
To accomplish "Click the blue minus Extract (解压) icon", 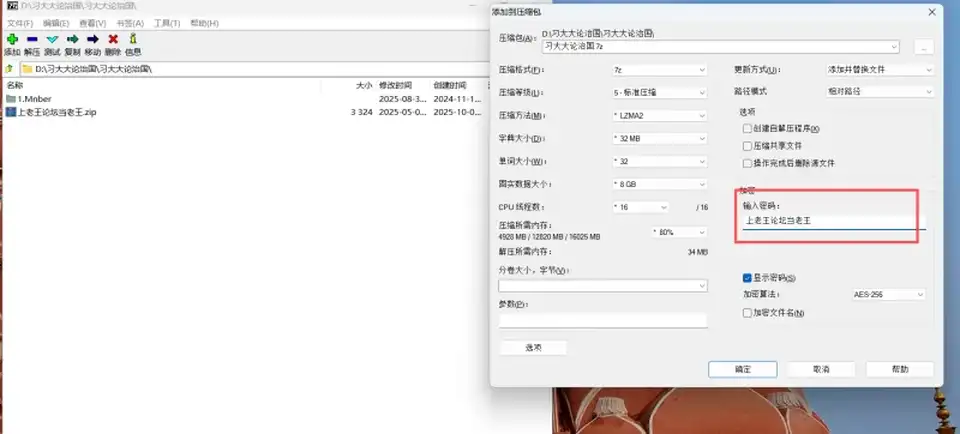I will (x=32, y=40).
